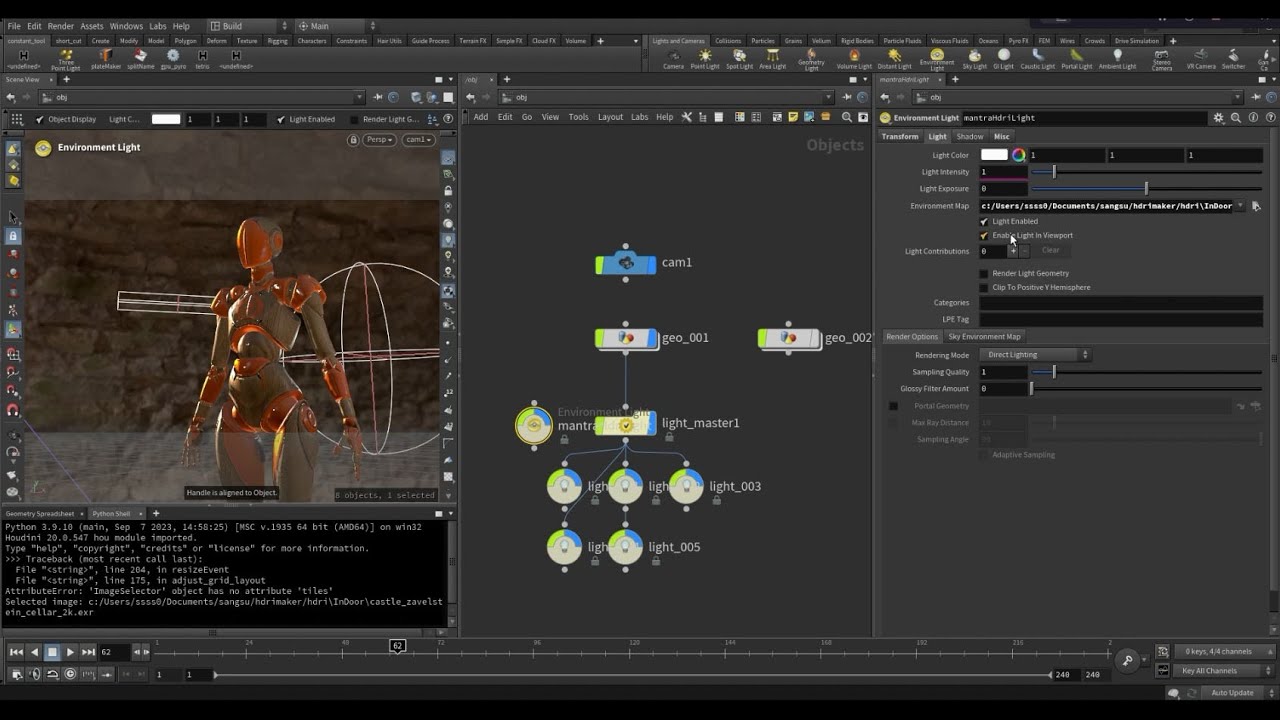
Task: Click the Spot Light shelf tool
Action: coord(739,60)
